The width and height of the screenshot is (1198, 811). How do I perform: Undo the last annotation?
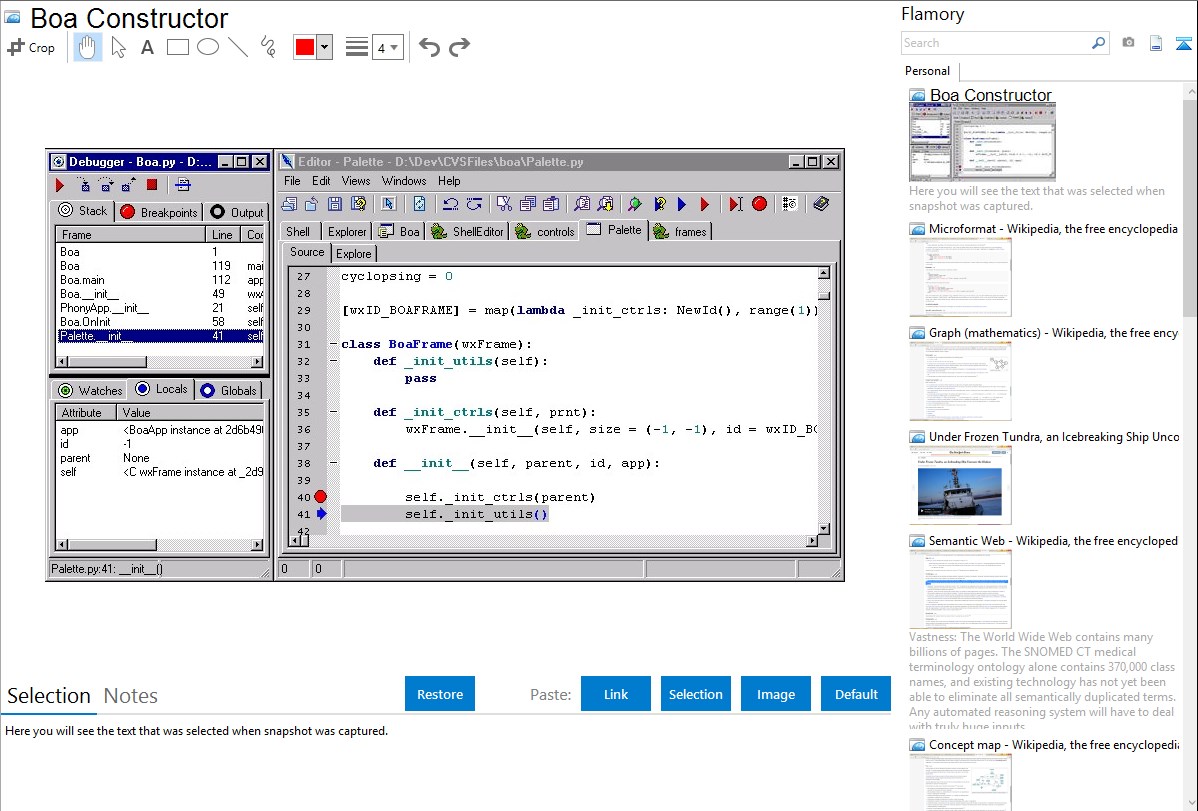[429, 47]
